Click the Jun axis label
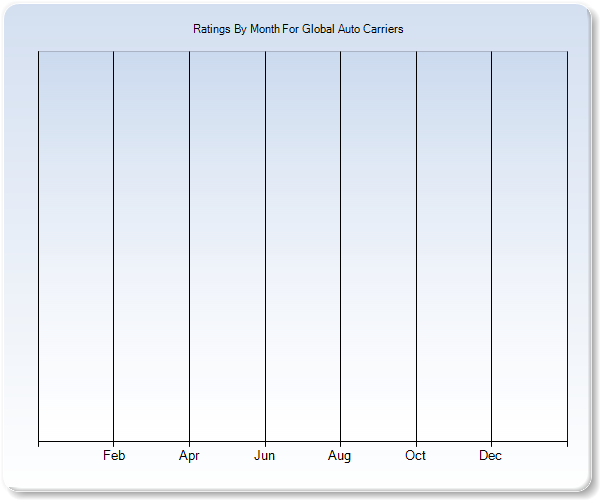The height and width of the screenshot is (500, 600). pyautogui.click(x=264, y=455)
